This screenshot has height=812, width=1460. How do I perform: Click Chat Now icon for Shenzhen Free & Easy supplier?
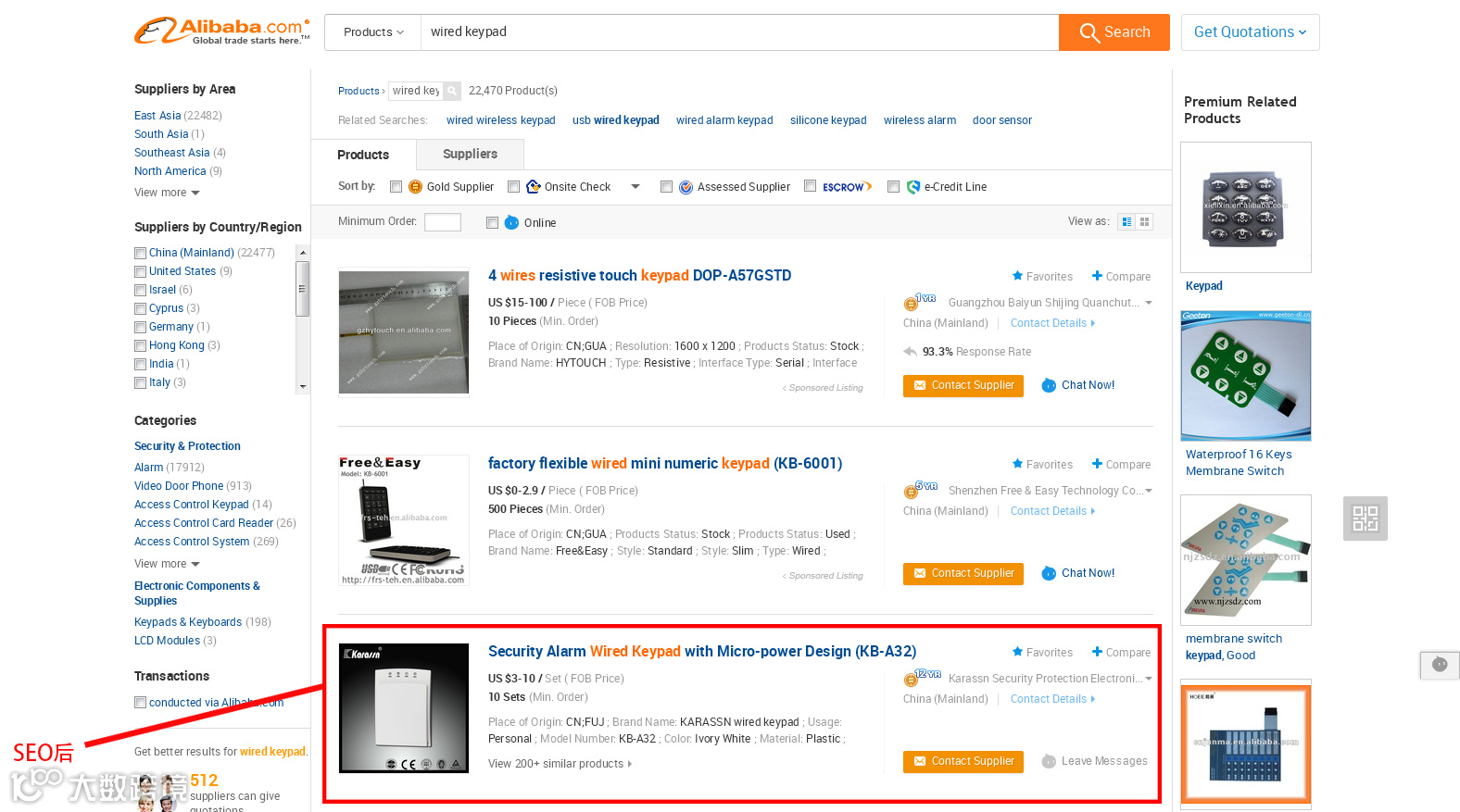point(1049,573)
